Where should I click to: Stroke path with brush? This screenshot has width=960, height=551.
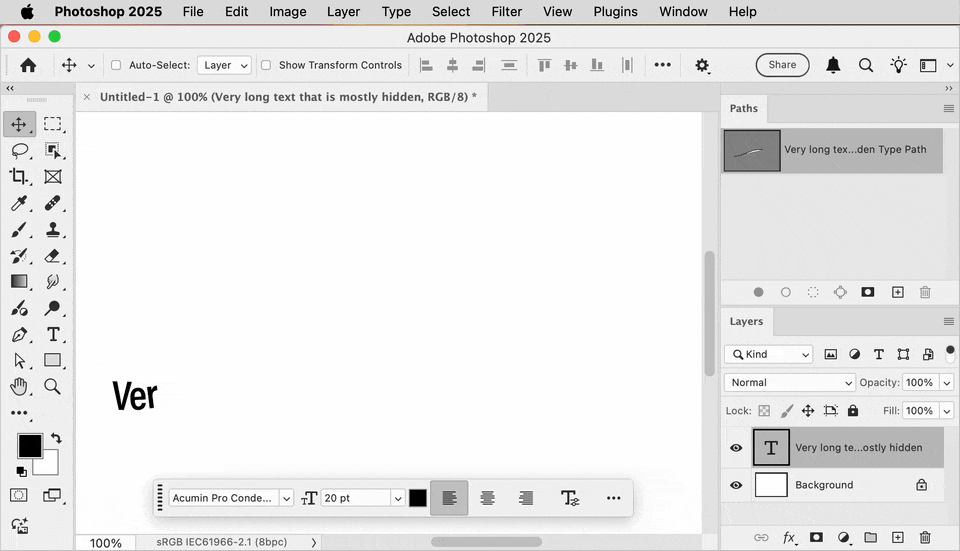coord(786,293)
